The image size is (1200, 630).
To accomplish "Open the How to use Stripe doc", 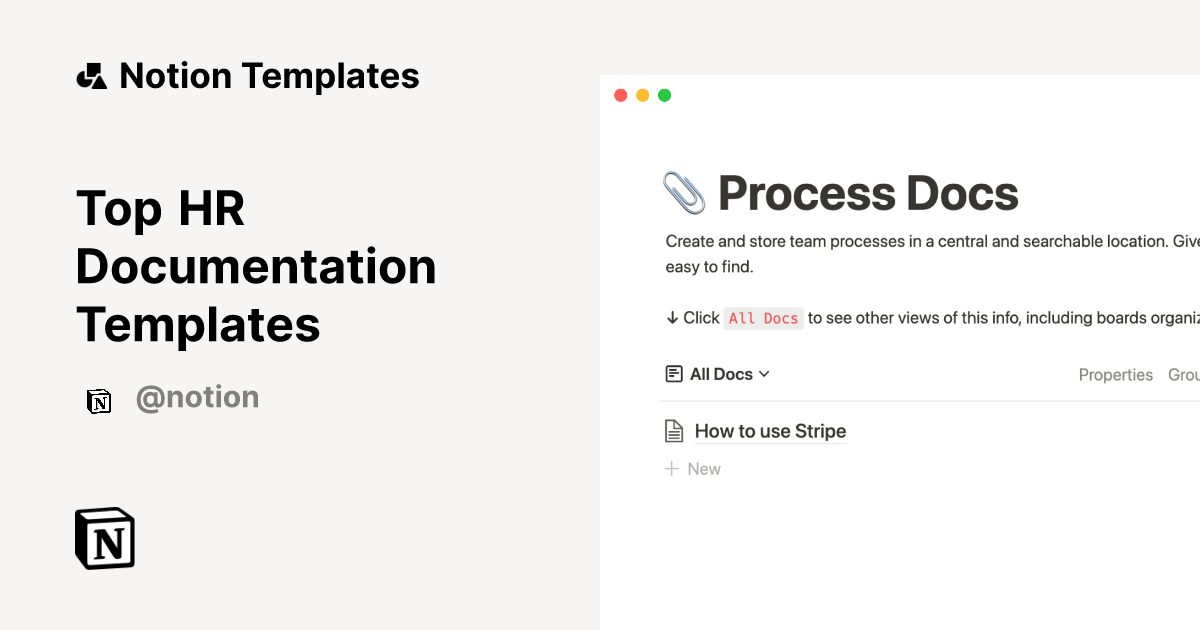I will click(770, 432).
